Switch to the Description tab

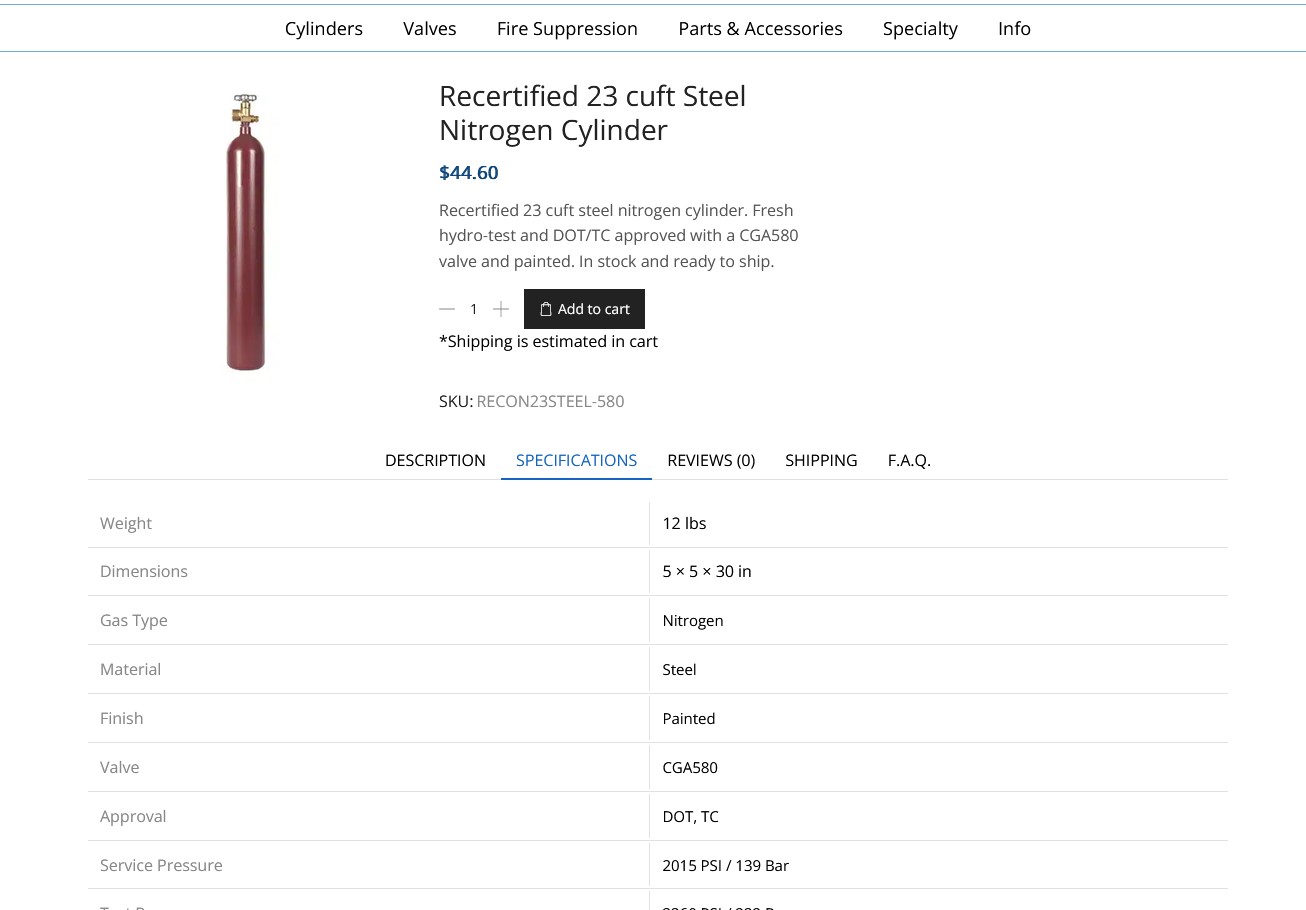tap(435, 460)
